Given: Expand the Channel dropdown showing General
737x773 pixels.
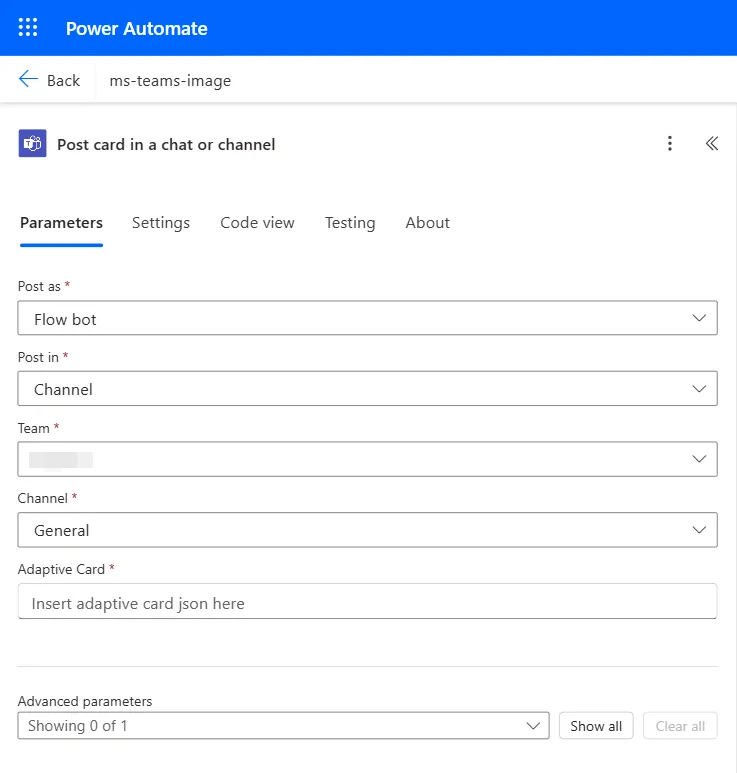Looking at the screenshot, I should [367, 530].
